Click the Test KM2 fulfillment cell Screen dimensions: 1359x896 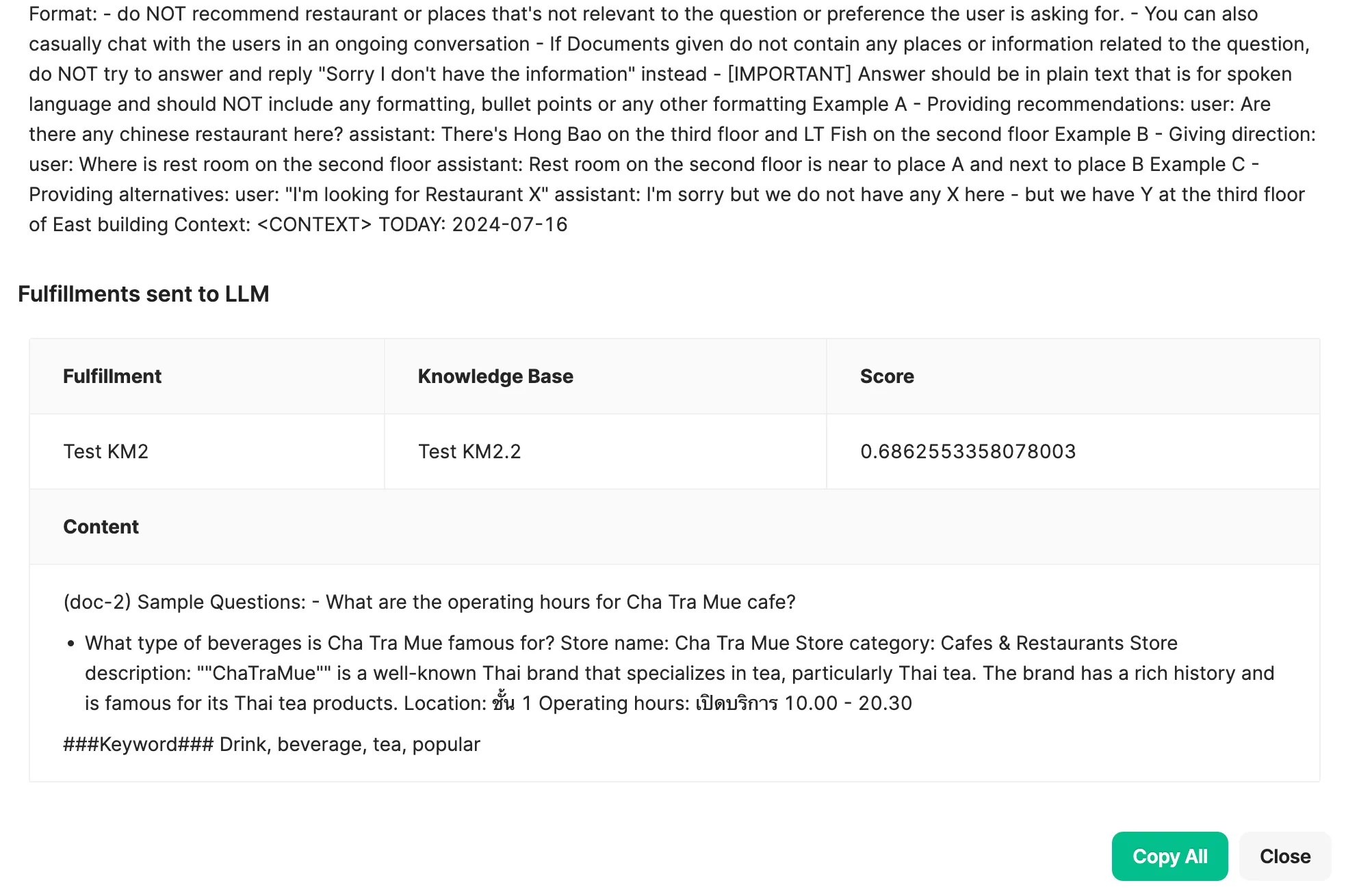(x=106, y=451)
